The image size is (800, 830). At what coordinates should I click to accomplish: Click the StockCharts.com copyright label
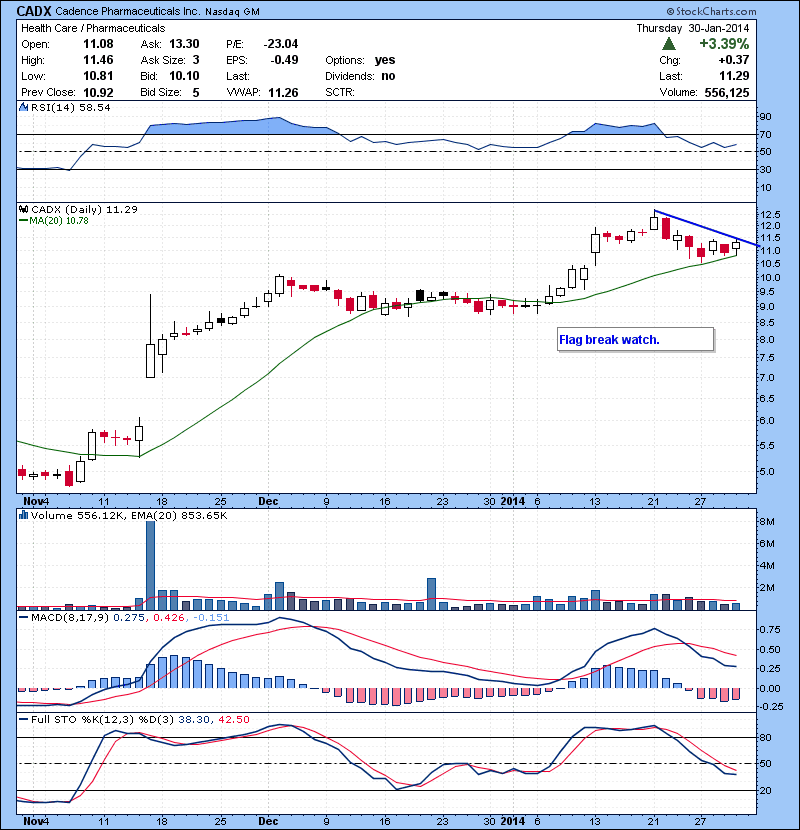pos(712,11)
